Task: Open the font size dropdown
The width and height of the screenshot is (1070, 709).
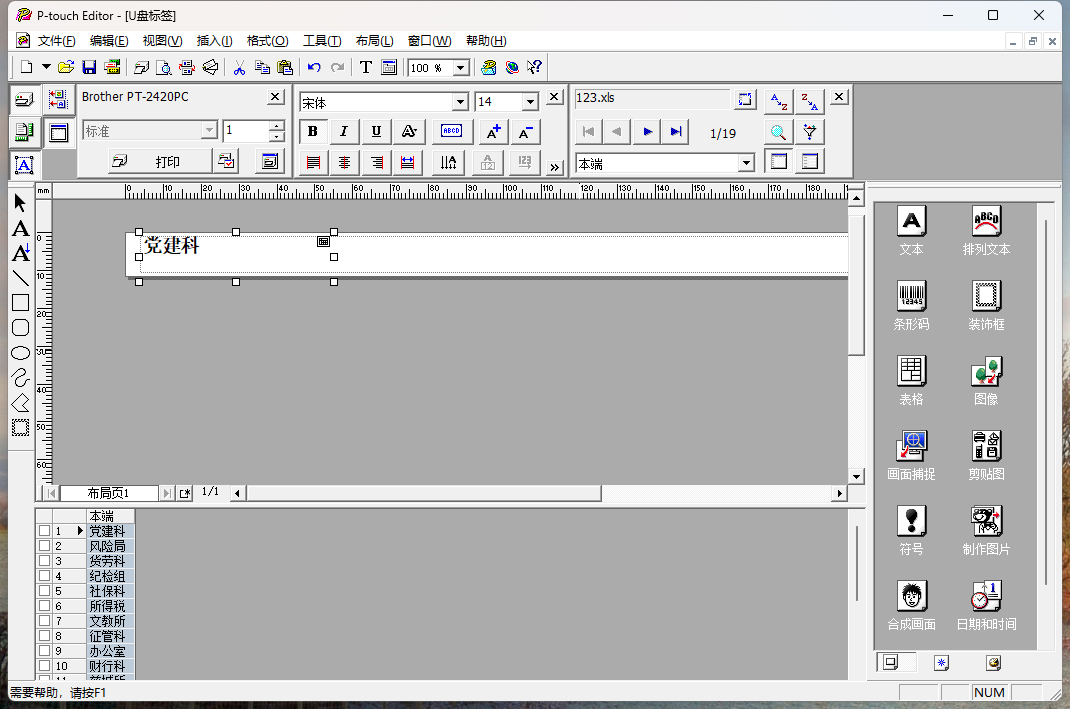Action: 530,102
